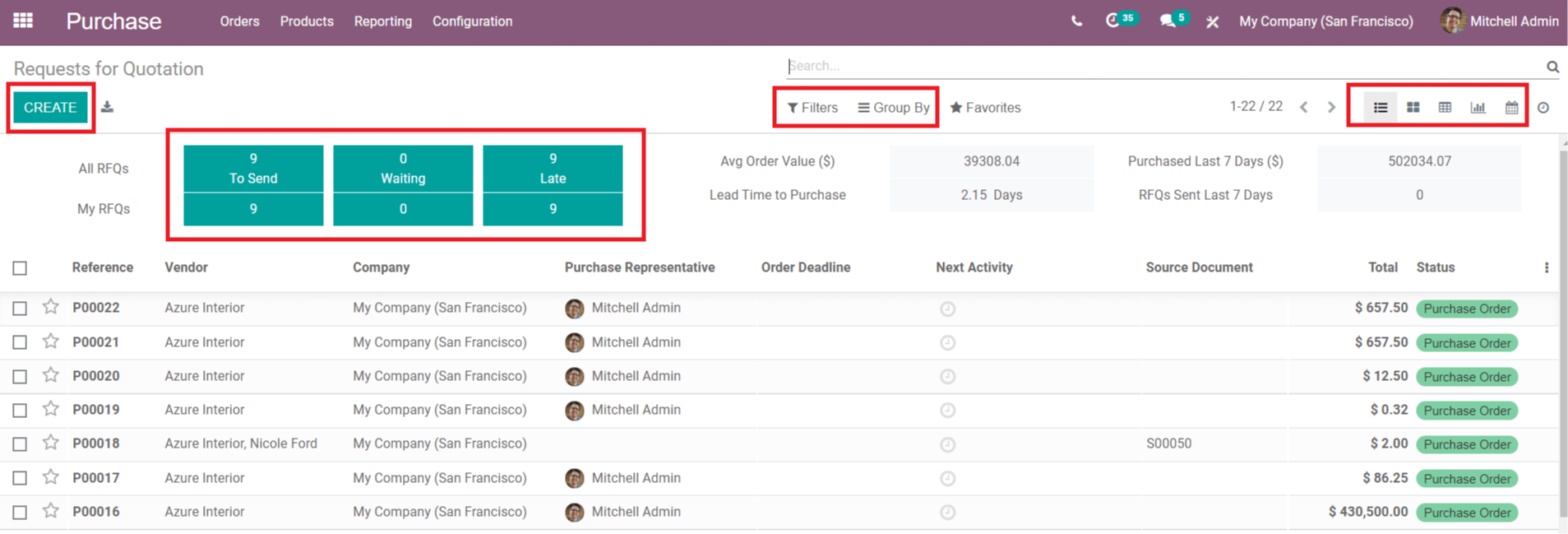Open the Filters dropdown
This screenshot has width=1568, height=534.
[812, 108]
